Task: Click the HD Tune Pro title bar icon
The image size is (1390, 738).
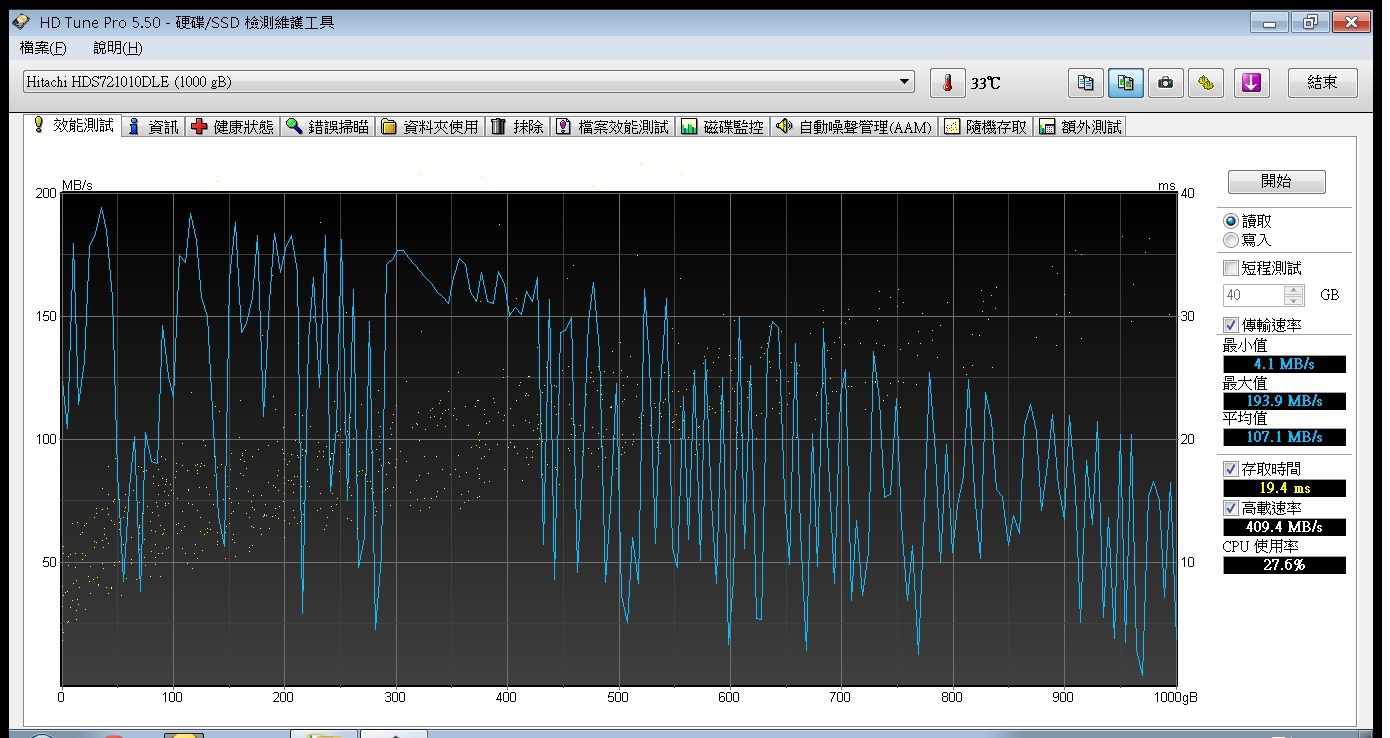Action: 23,22
